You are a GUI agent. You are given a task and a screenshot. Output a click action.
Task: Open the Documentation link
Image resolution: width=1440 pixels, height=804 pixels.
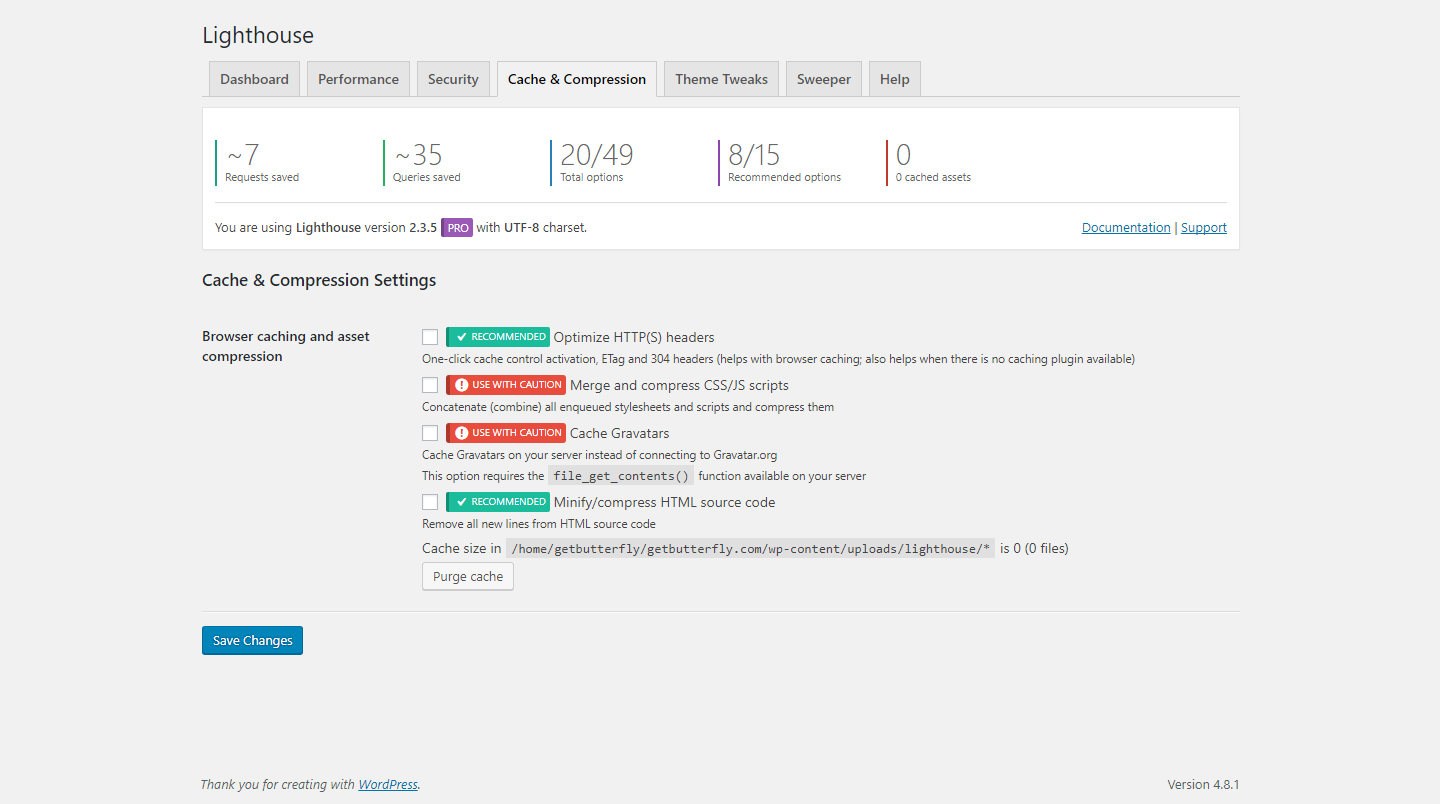click(1126, 227)
